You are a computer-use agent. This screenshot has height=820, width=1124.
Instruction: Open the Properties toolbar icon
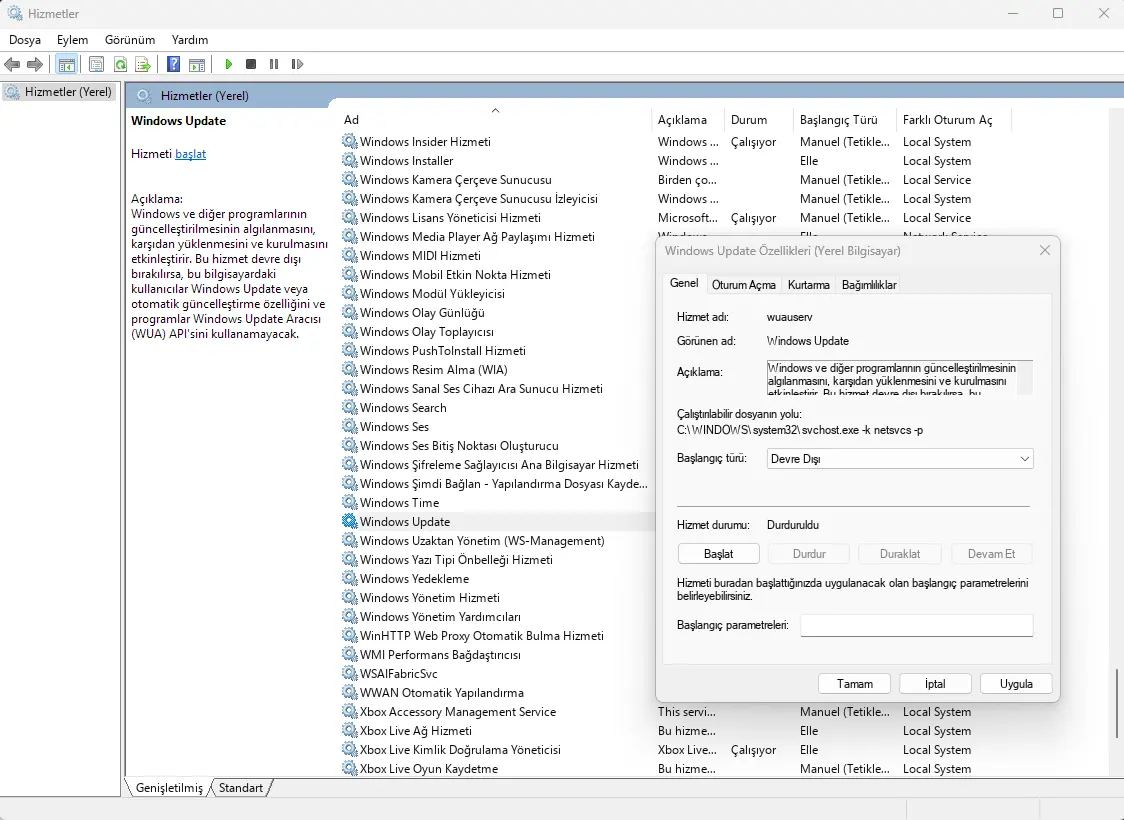(x=96, y=65)
